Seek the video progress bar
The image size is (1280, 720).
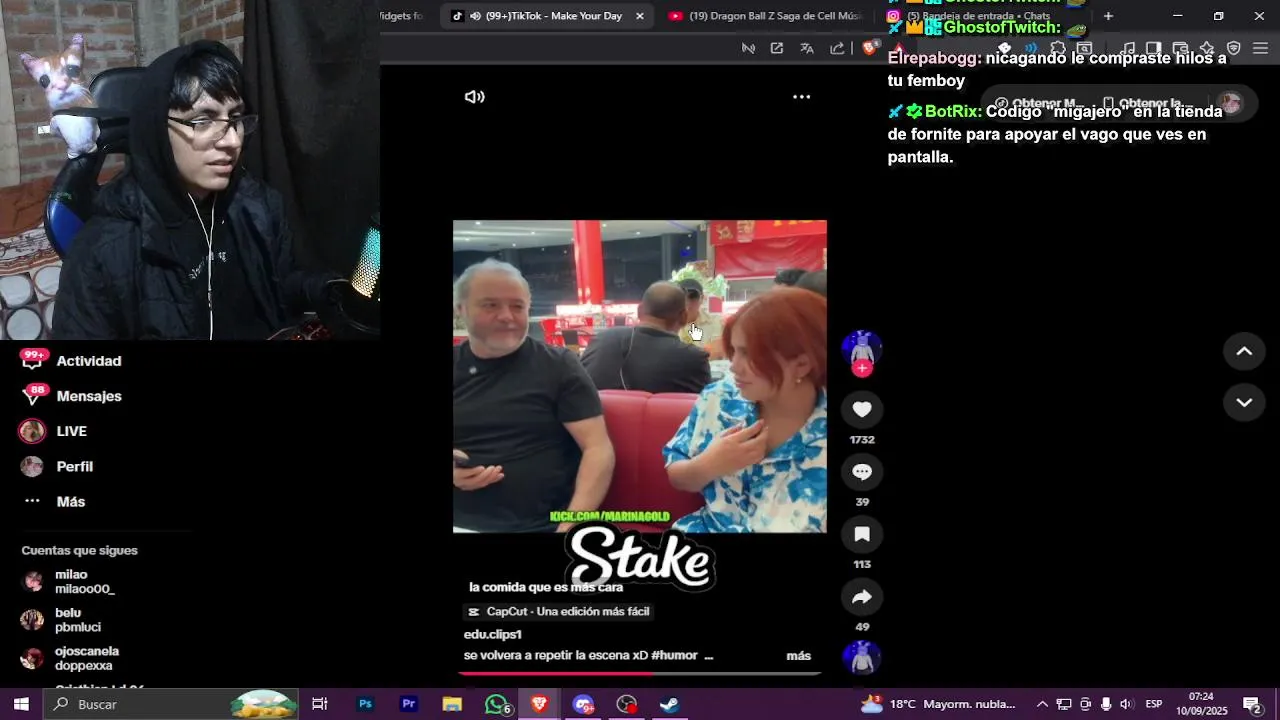640,673
